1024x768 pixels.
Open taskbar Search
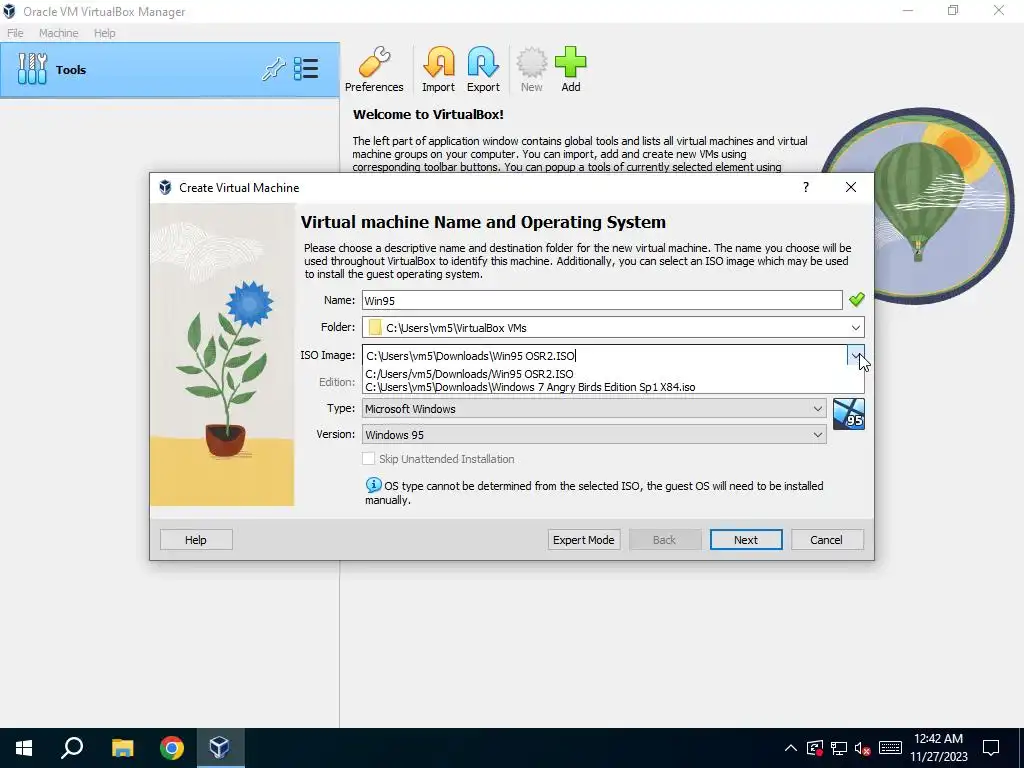(x=72, y=748)
